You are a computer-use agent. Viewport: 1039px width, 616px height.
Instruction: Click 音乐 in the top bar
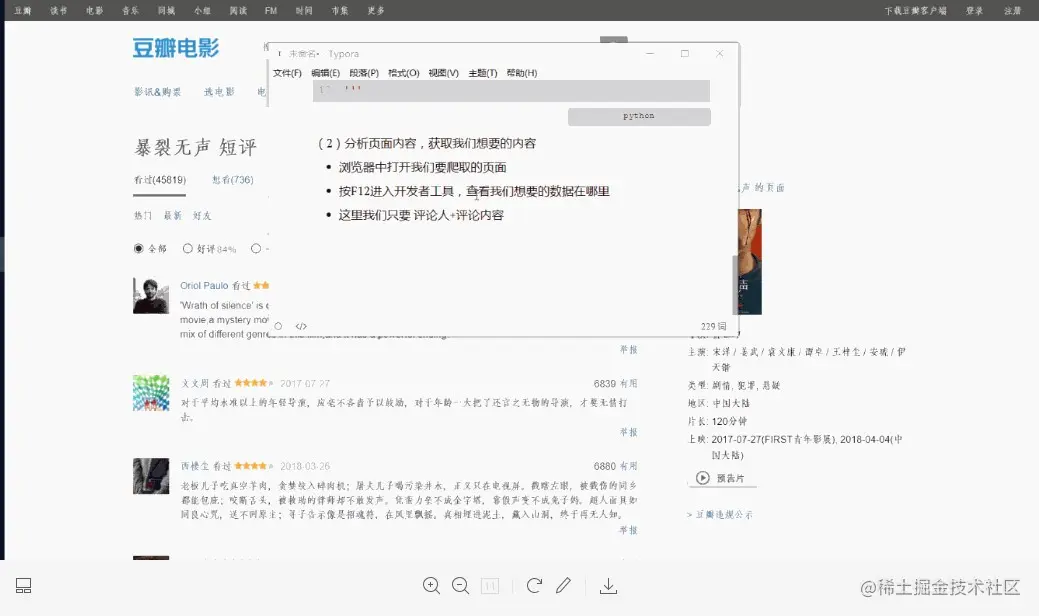coord(130,11)
